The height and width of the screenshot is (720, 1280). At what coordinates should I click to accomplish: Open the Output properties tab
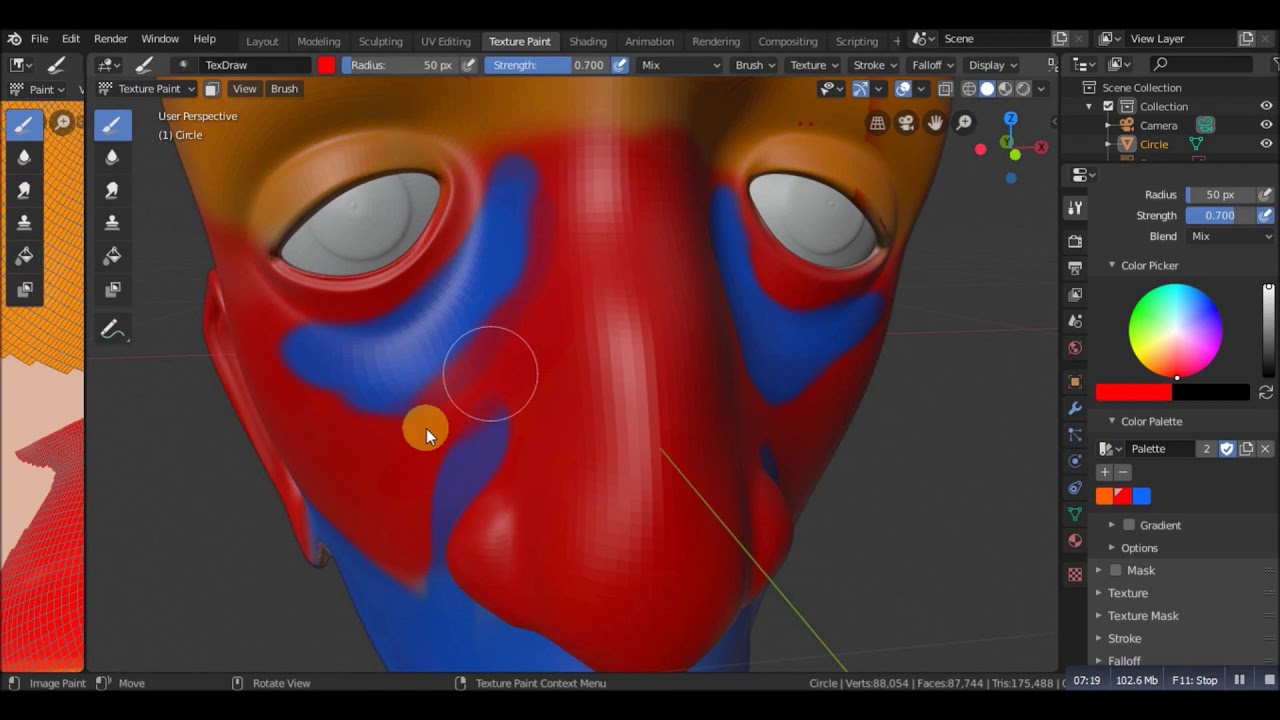tap(1075, 268)
